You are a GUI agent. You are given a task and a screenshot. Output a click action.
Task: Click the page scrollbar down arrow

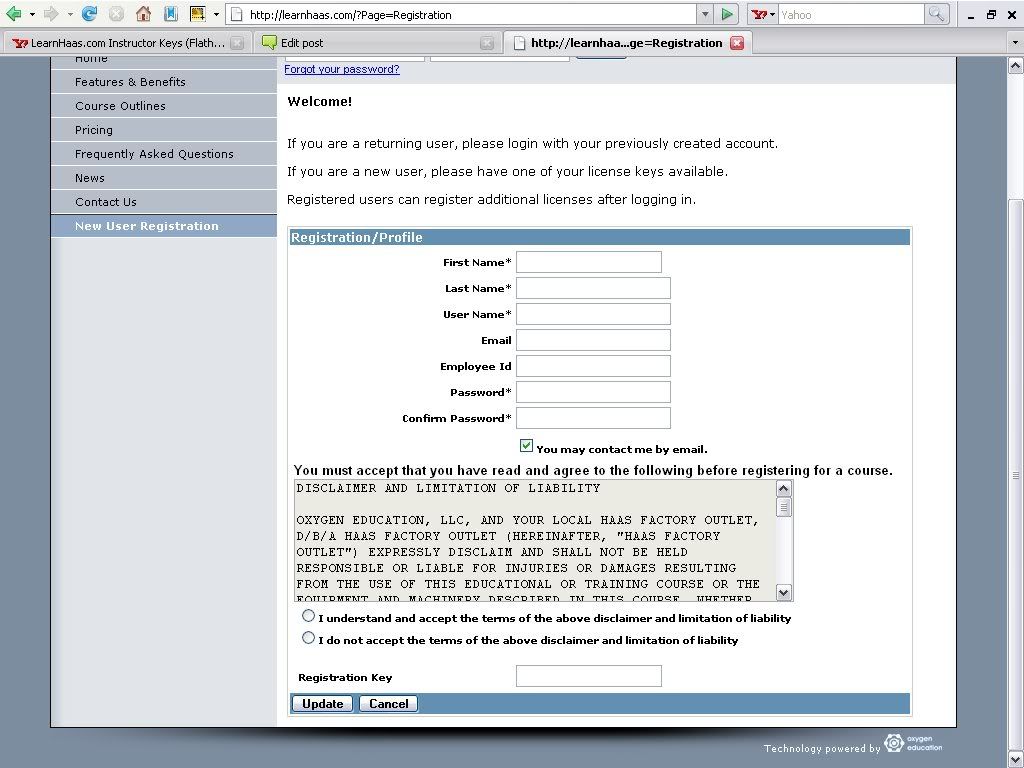1016,760
